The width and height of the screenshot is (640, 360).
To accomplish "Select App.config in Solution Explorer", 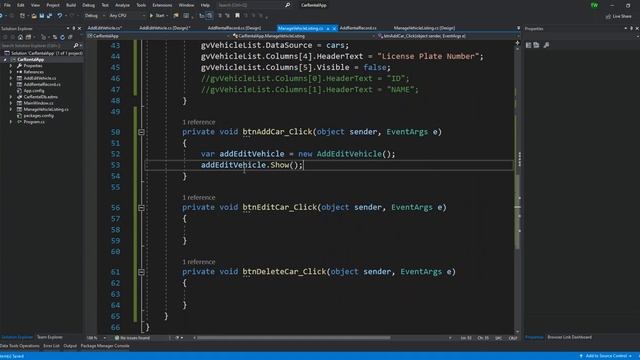I will pos(33,91).
